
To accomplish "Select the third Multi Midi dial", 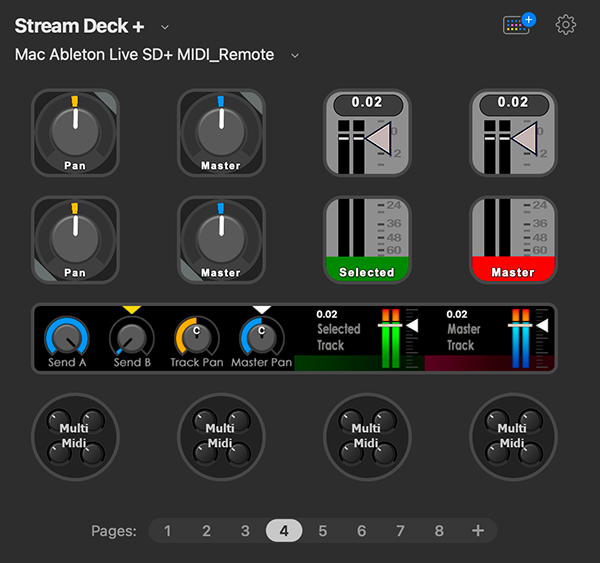I will pos(367,437).
